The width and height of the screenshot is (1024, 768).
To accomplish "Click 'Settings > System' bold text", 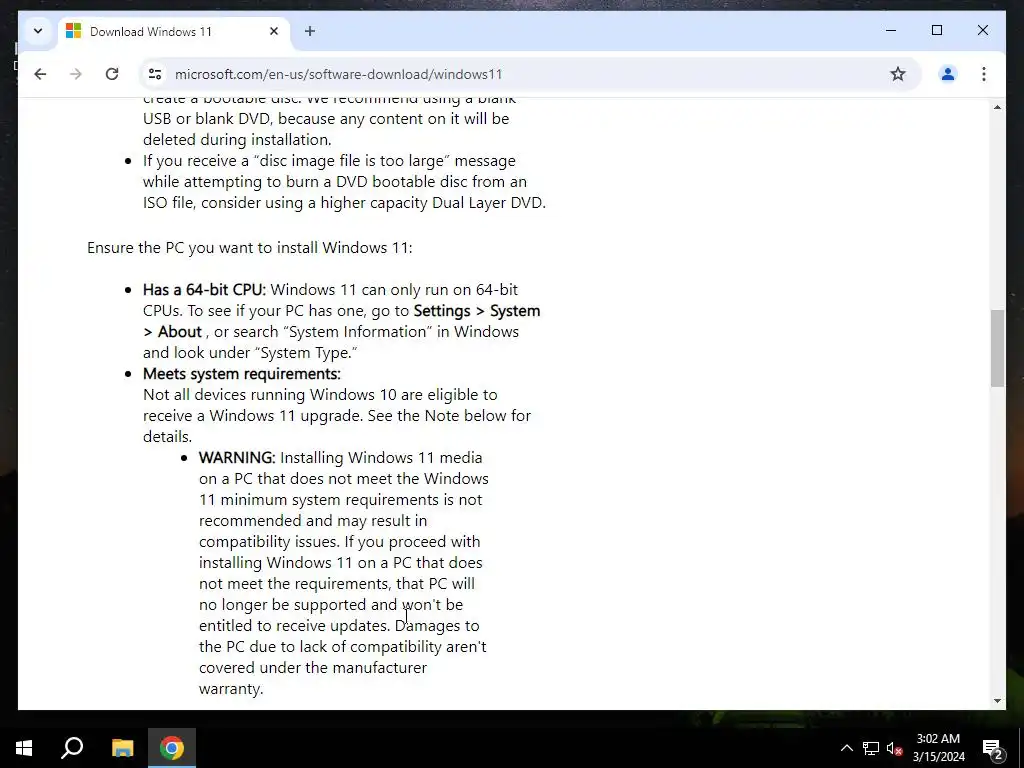I will click(477, 310).
